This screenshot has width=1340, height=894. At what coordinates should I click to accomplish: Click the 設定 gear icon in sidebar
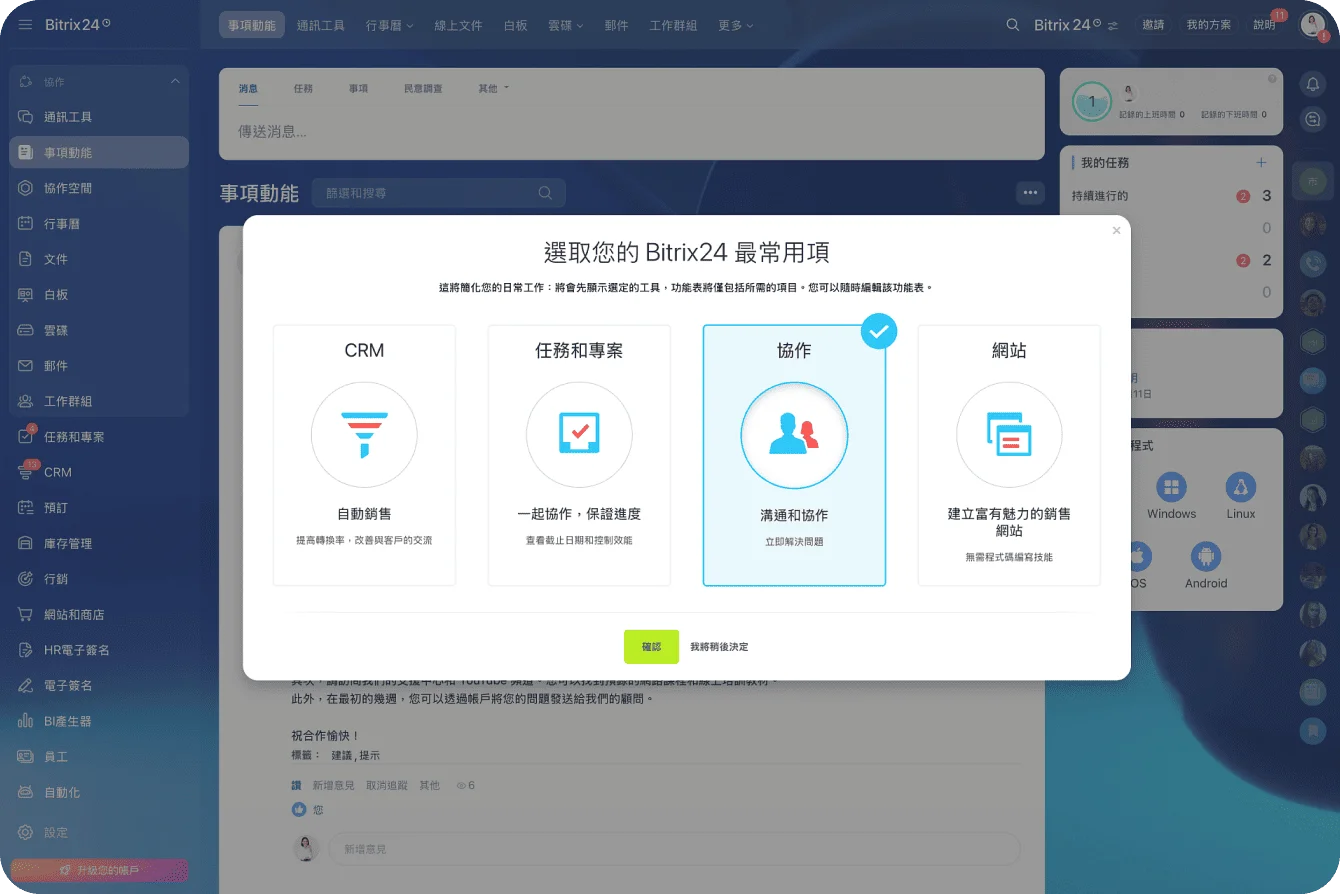point(26,832)
